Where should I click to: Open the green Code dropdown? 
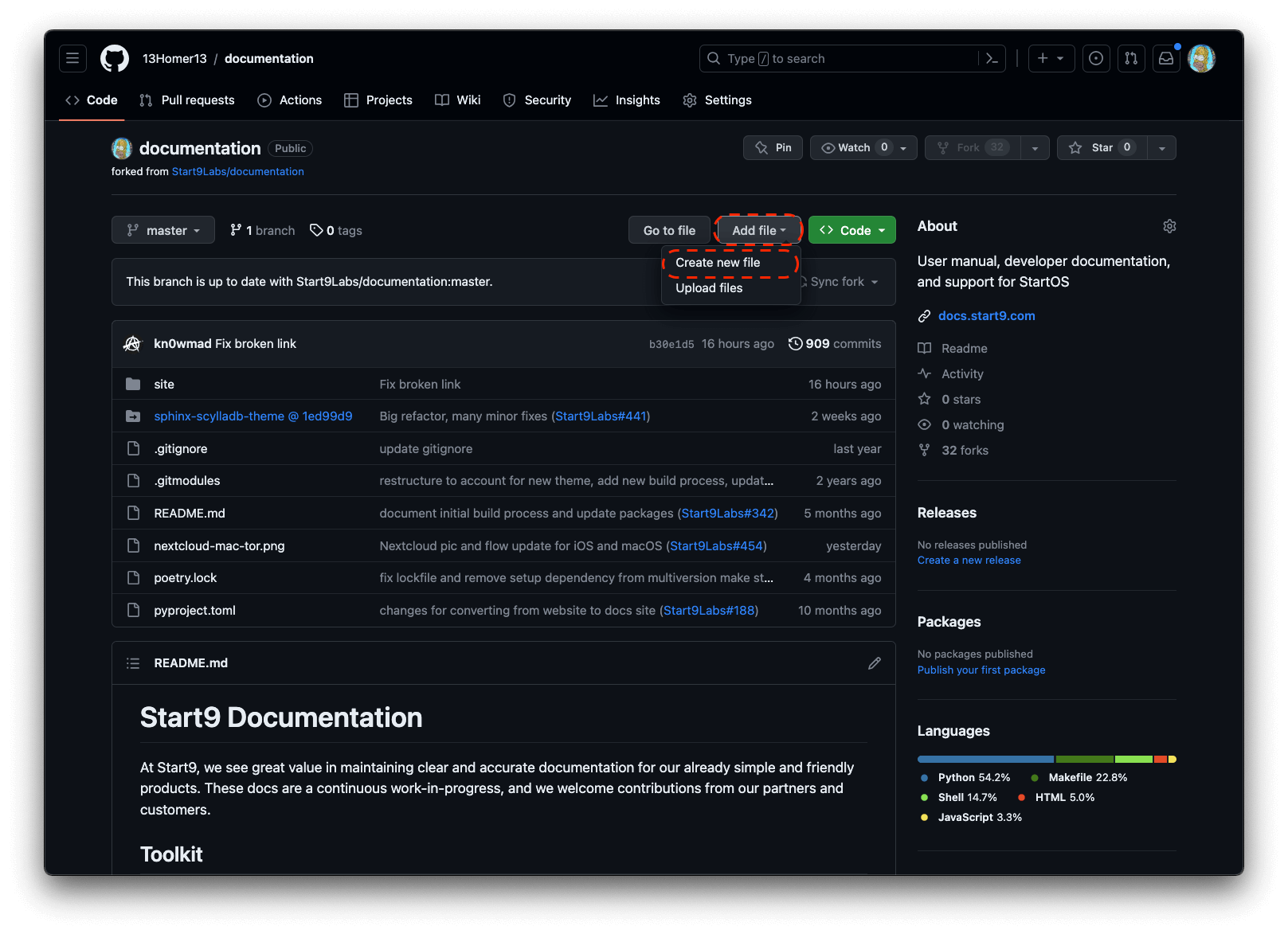851,230
